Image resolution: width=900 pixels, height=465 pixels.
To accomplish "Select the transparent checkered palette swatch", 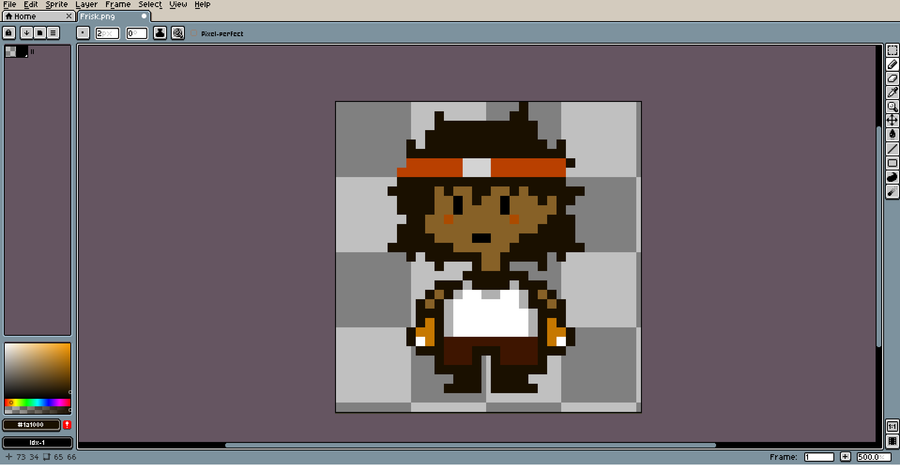I will [x=11, y=52].
